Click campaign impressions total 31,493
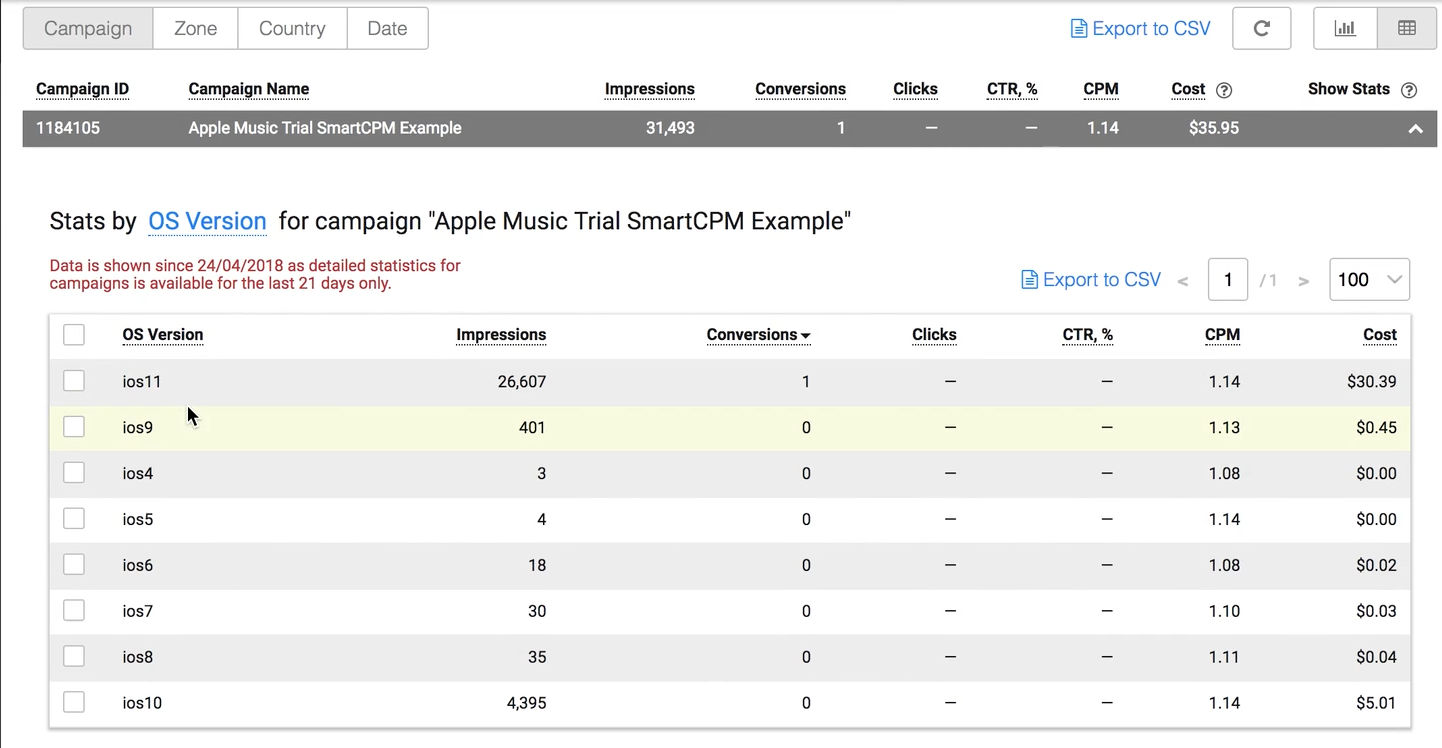The height and width of the screenshot is (748, 1442). tap(670, 128)
